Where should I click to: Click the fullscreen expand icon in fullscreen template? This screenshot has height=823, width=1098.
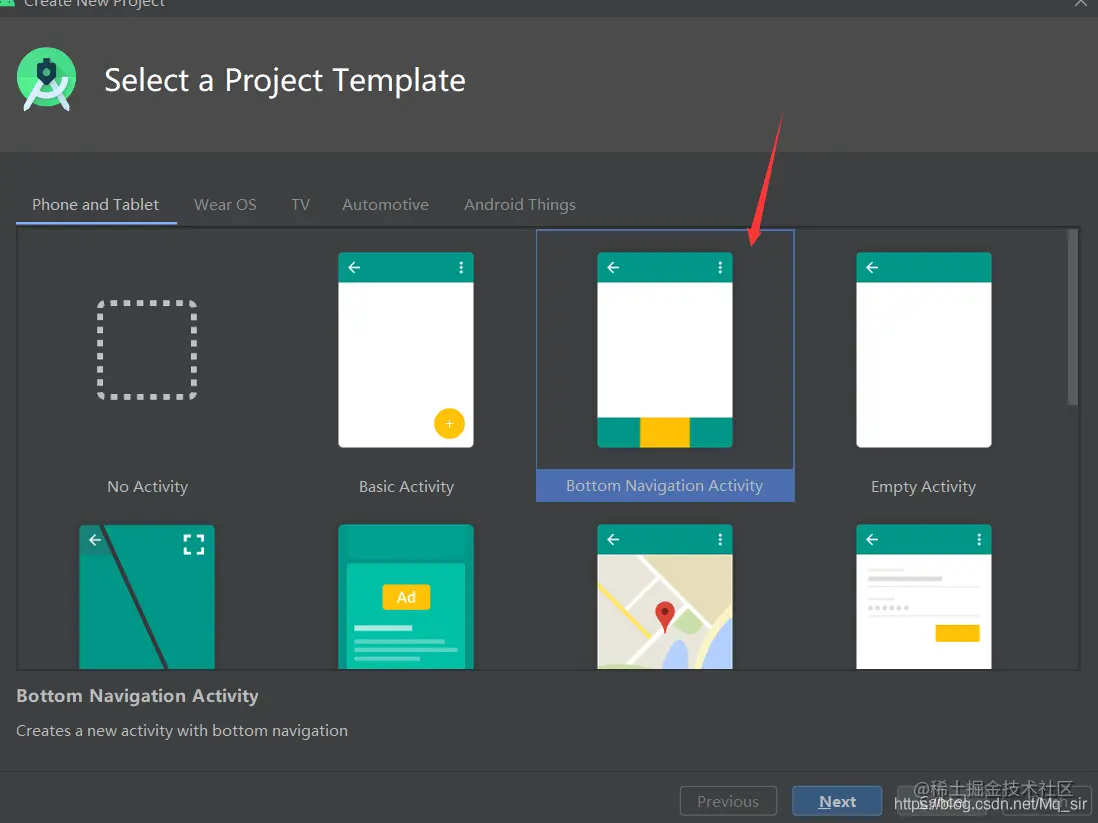pyautogui.click(x=194, y=544)
